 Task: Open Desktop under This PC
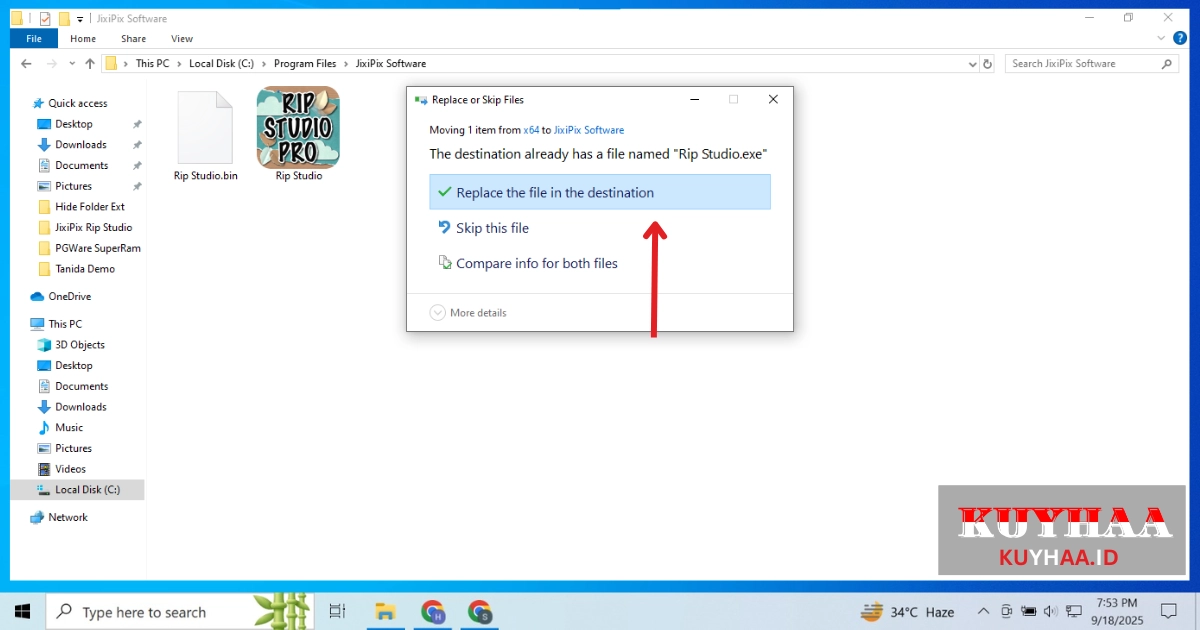[x=74, y=366]
